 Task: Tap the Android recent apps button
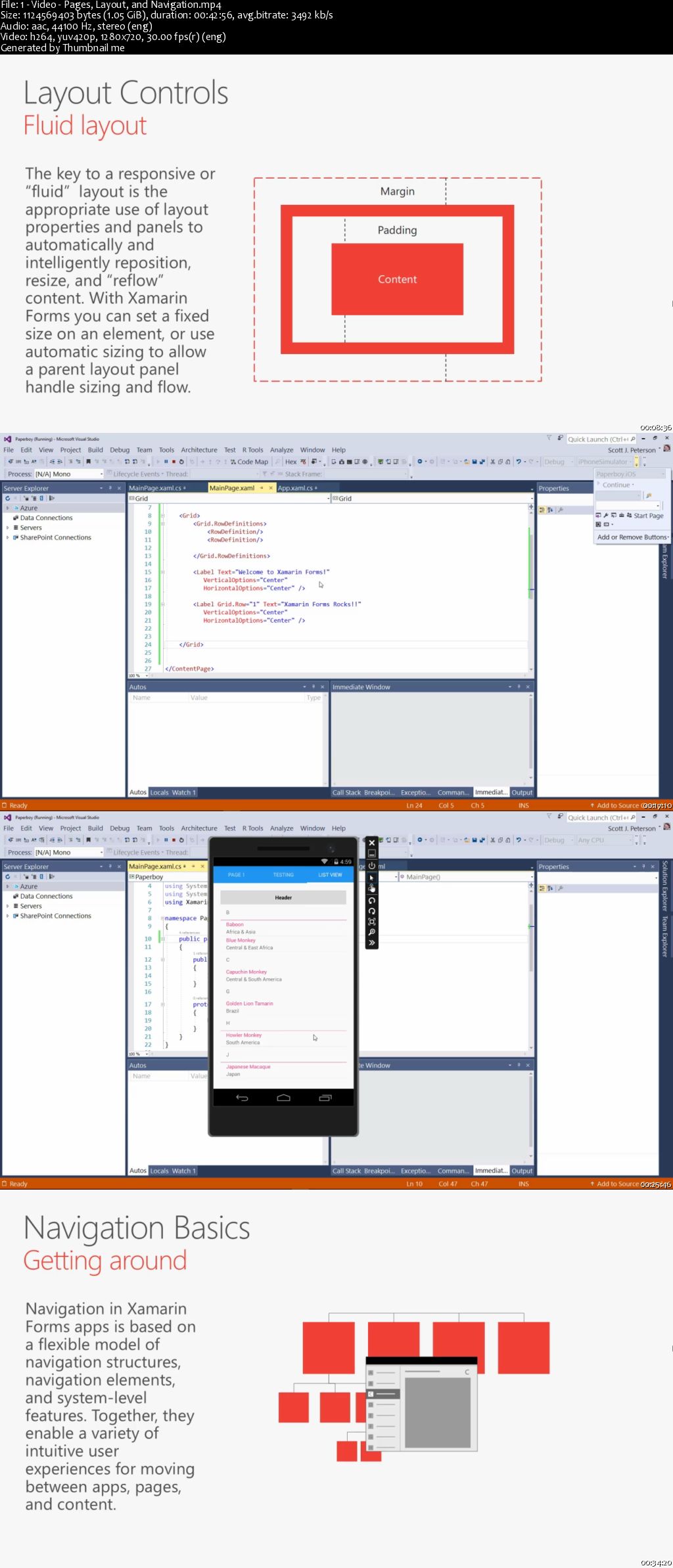point(325,1098)
